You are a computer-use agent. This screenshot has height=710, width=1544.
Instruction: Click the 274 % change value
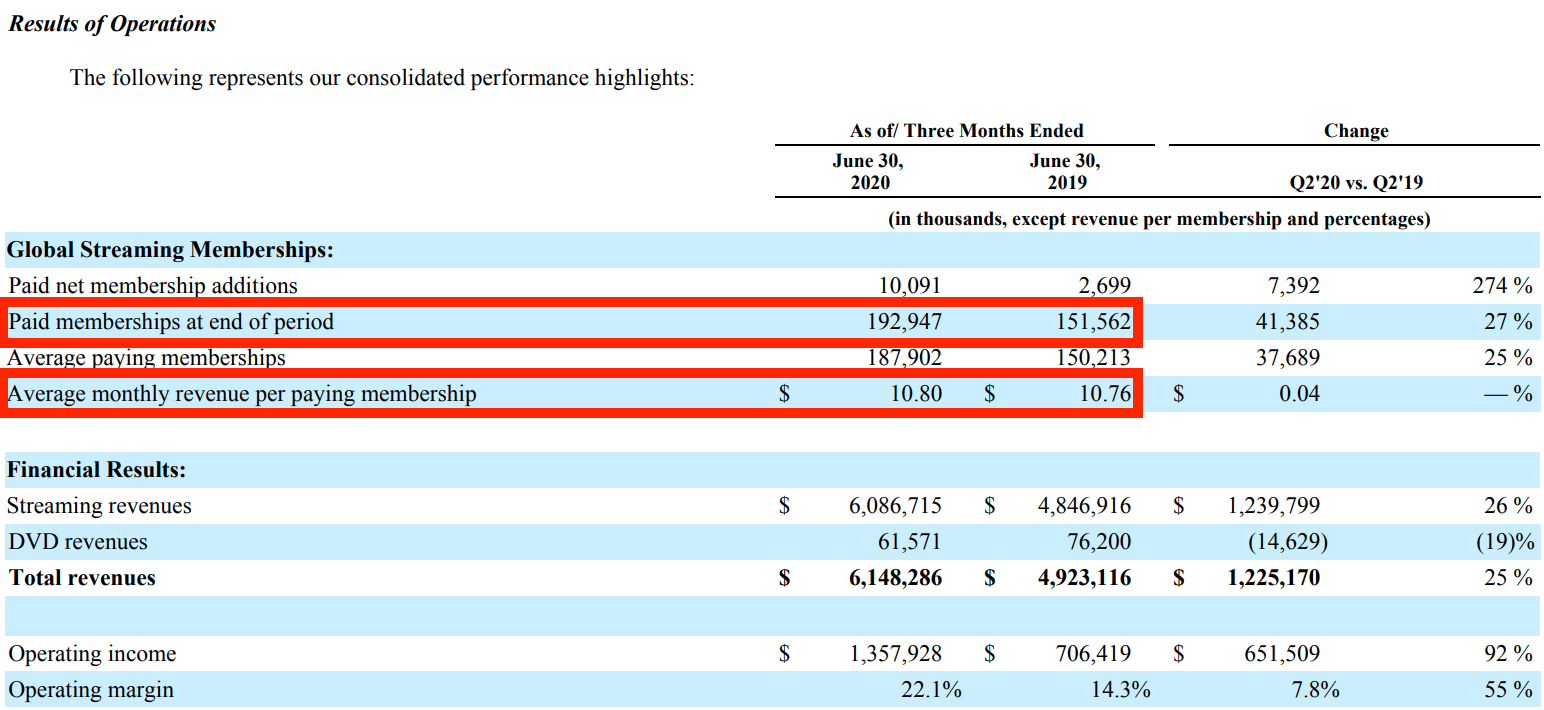pyautogui.click(x=1502, y=286)
